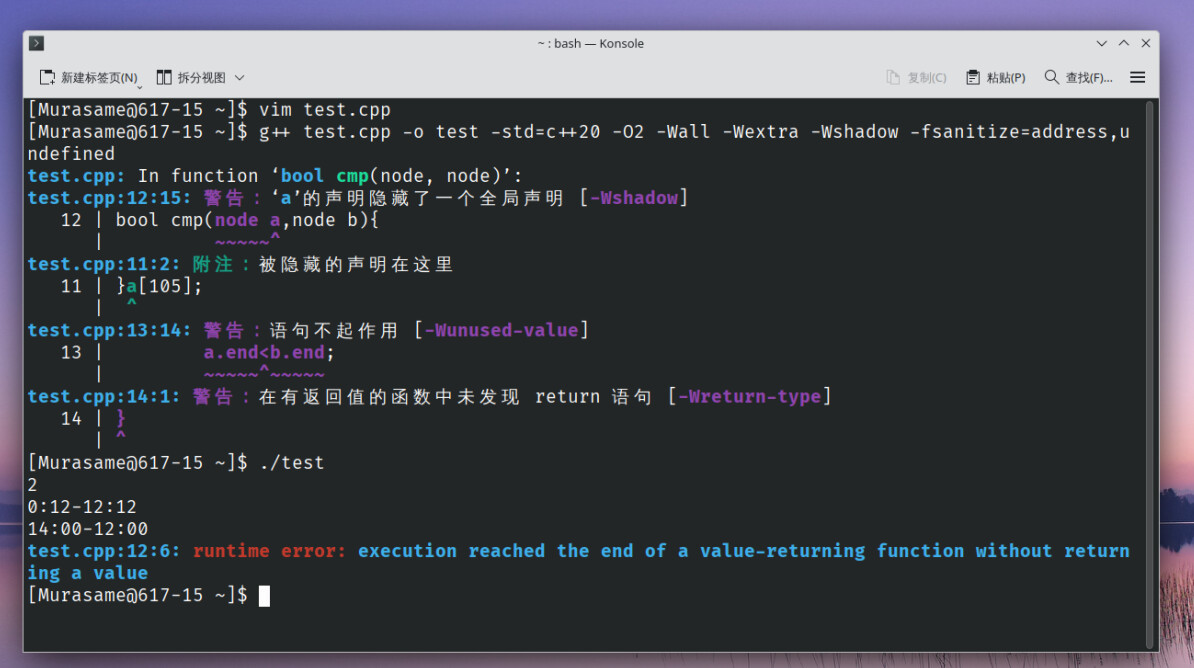Click 'bool cmp(node a,node b){' code line
This screenshot has height=668, width=1194.
pyautogui.click(x=247, y=220)
